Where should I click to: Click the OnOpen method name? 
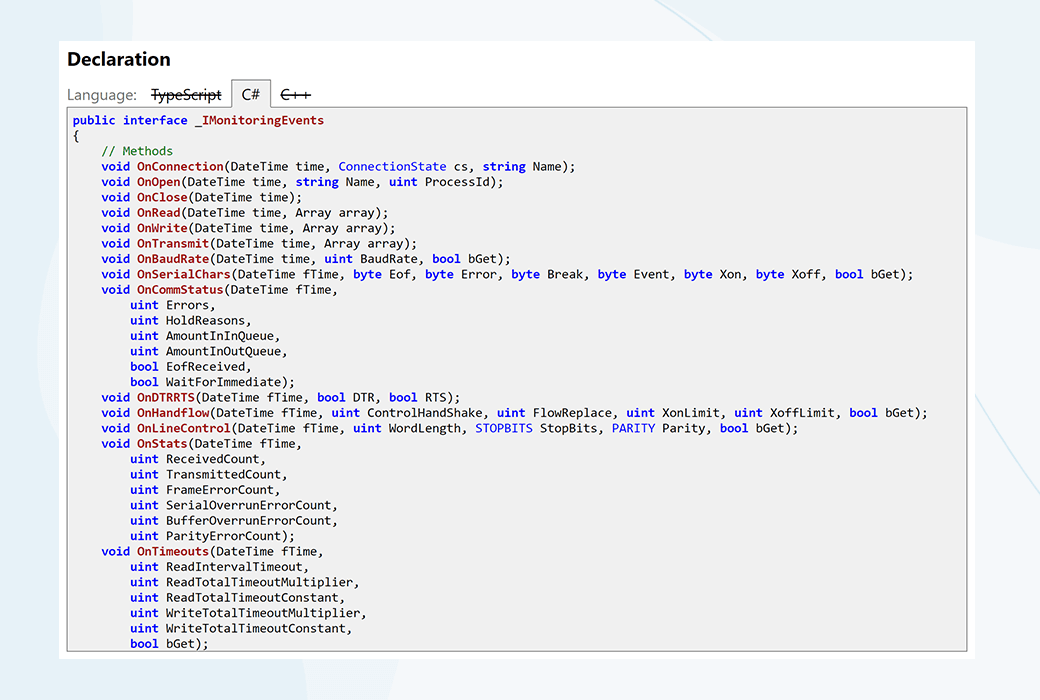click(158, 182)
